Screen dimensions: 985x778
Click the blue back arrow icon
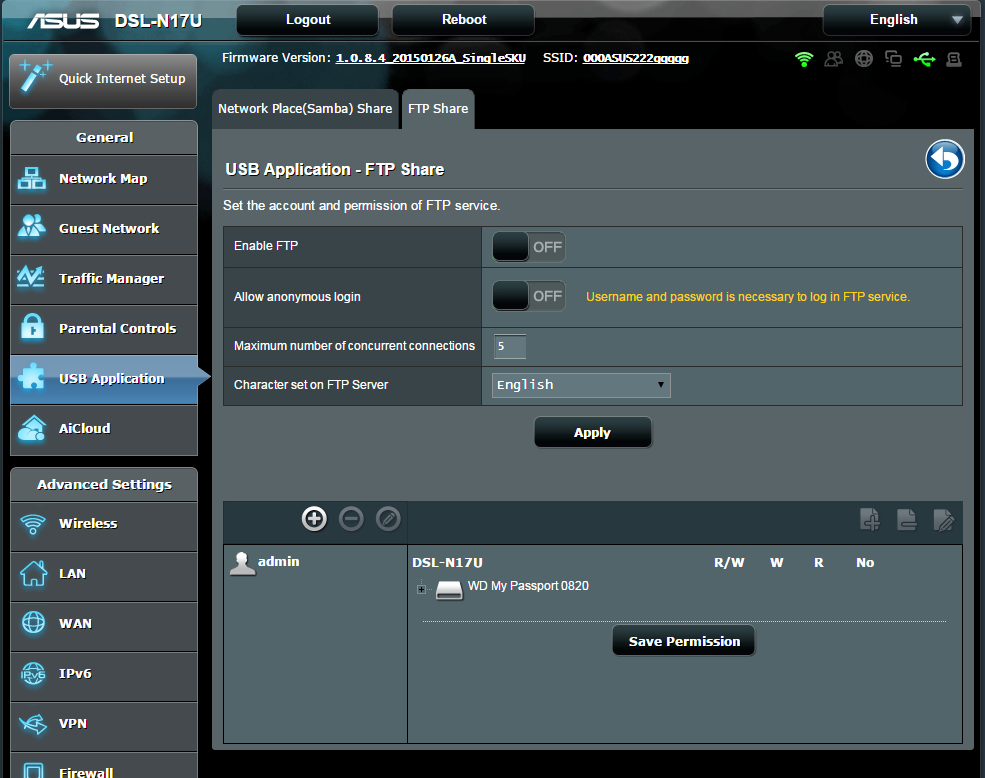(x=944, y=159)
